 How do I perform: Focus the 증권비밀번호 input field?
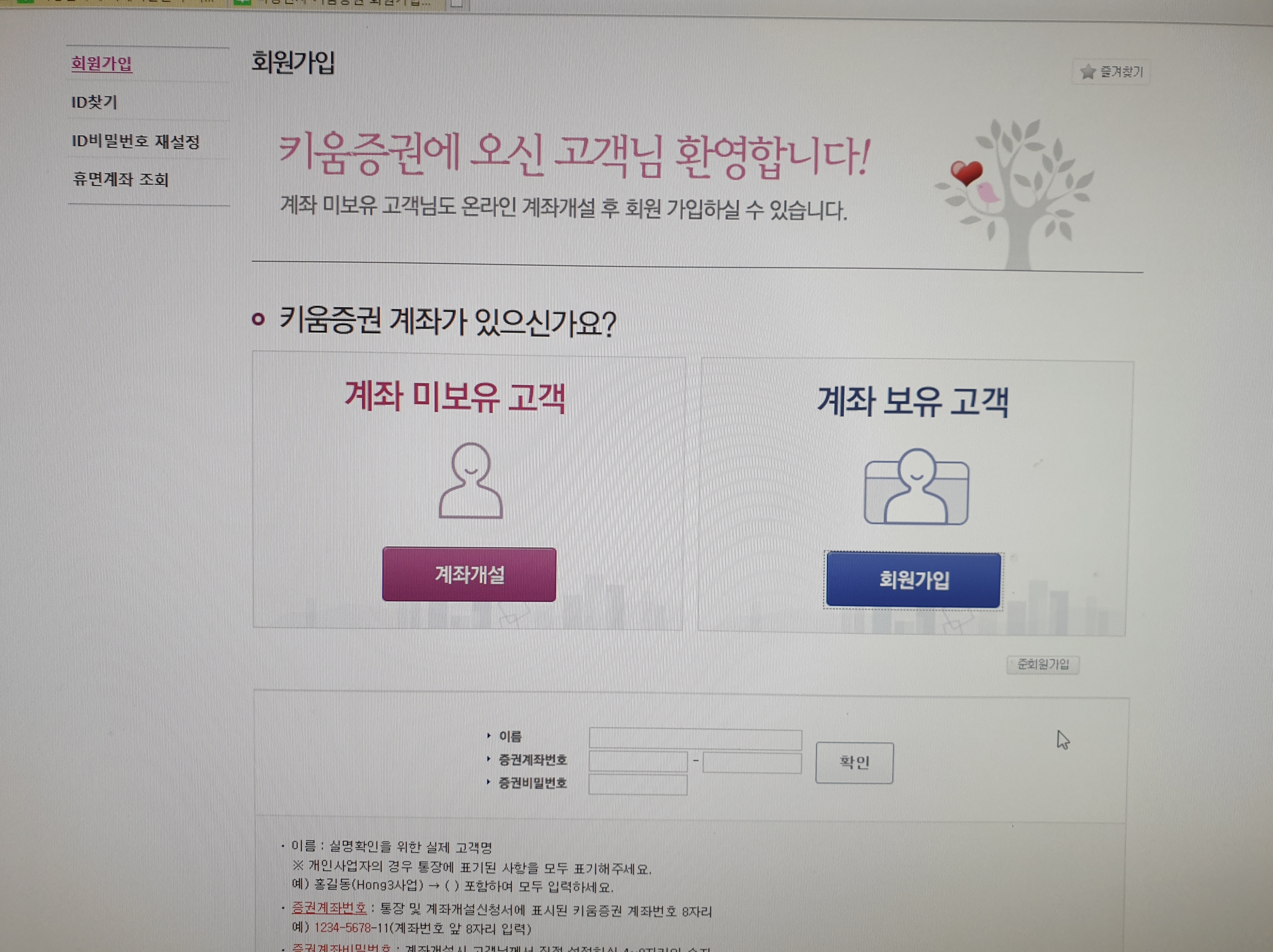point(638,785)
